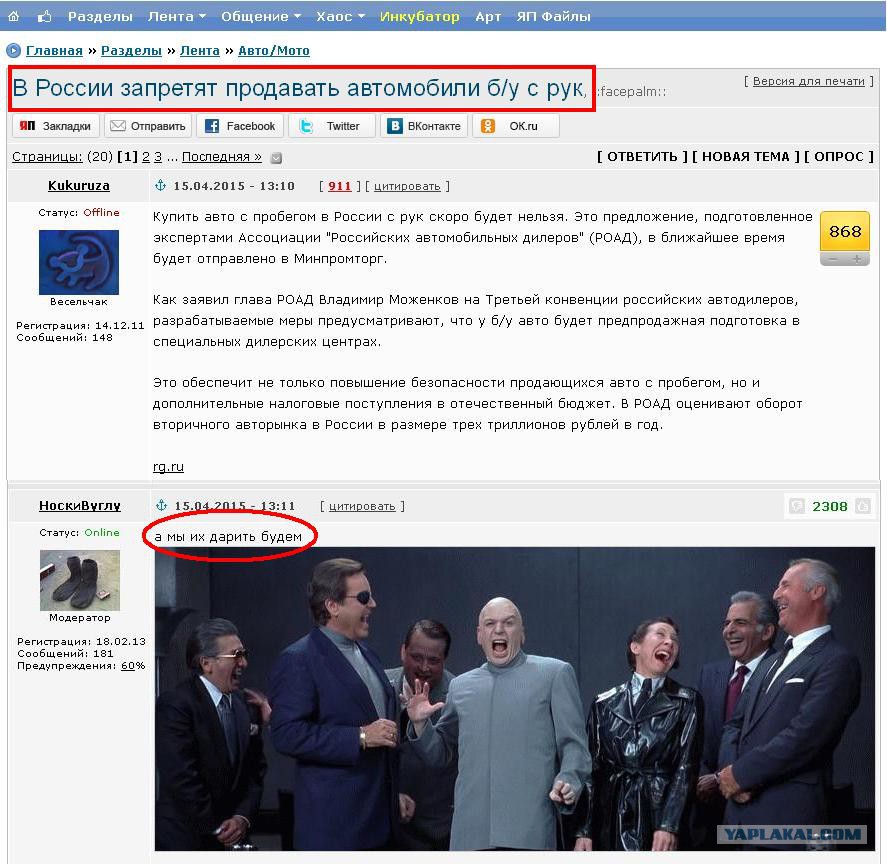Vote up Kukuruza's post with plus
Viewport: 887px width, 864px height.
point(857,259)
